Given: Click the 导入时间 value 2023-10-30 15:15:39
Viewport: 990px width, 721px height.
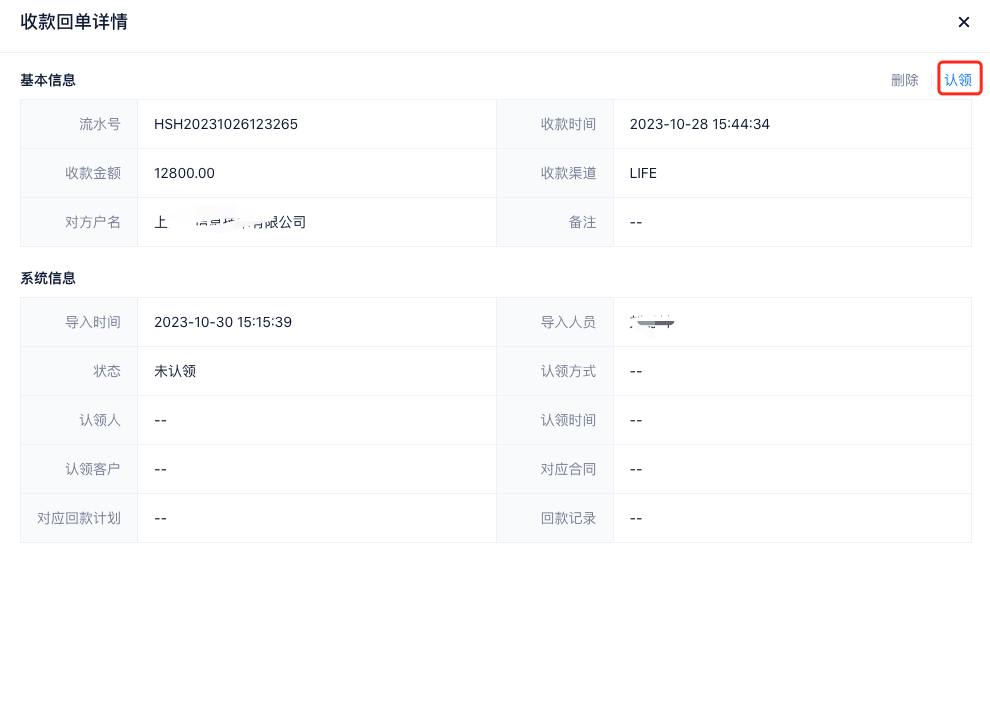Looking at the screenshot, I should tap(223, 322).
